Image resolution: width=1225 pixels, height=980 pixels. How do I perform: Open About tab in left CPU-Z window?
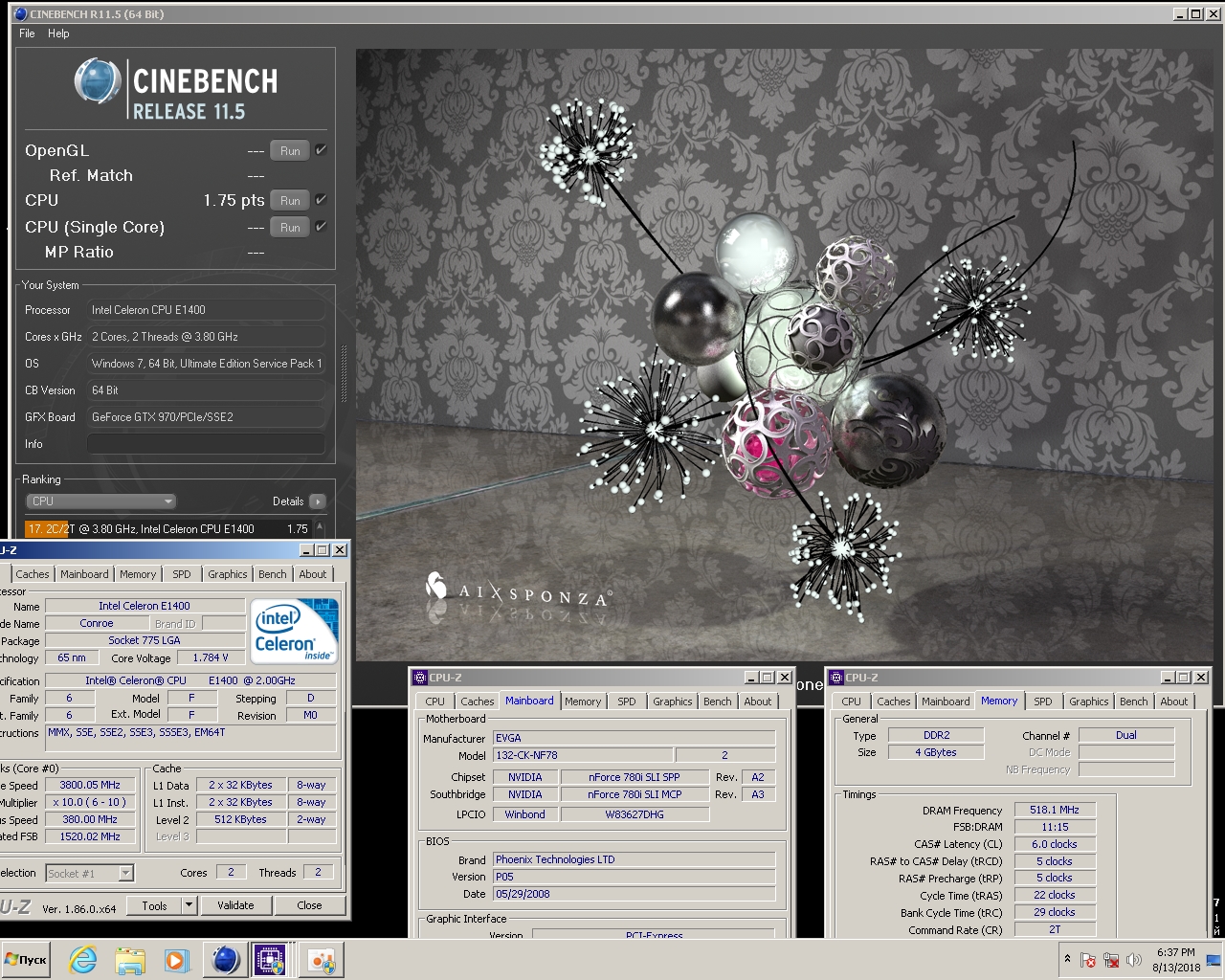pos(313,574)
